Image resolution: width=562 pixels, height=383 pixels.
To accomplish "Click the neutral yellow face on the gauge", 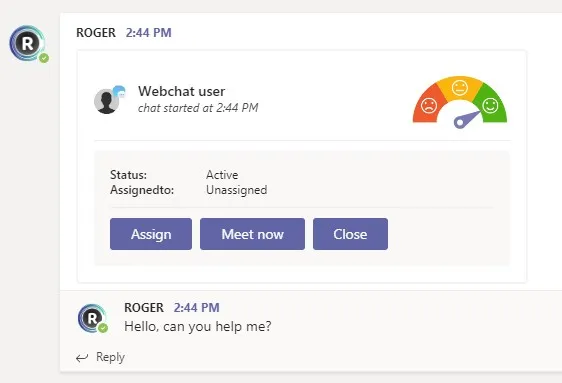I will [x=460, y=88].
